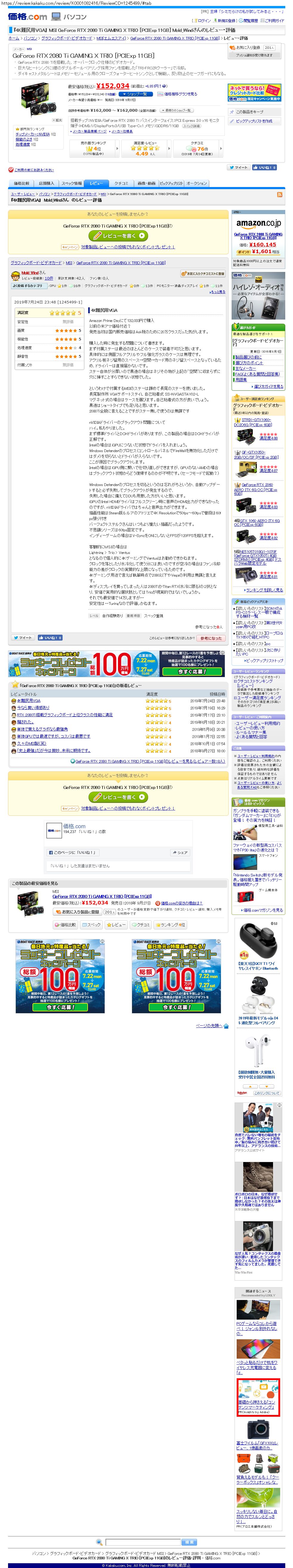Click the Kakaku.com logo in the header
Viewport: 293px width, 1568px height.
(27, 16)
